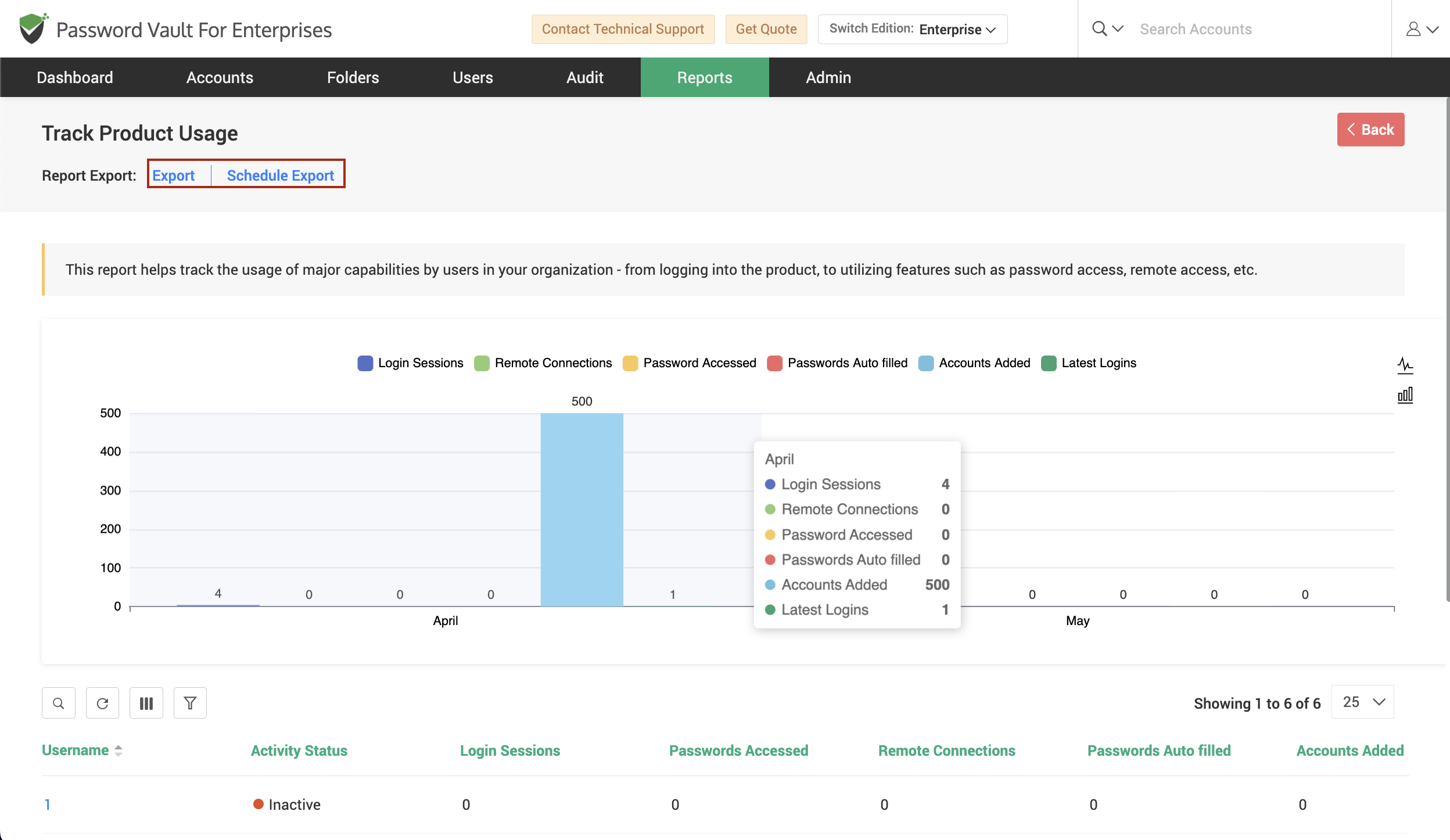Click Contact Technical Support button

coord(623,29)
